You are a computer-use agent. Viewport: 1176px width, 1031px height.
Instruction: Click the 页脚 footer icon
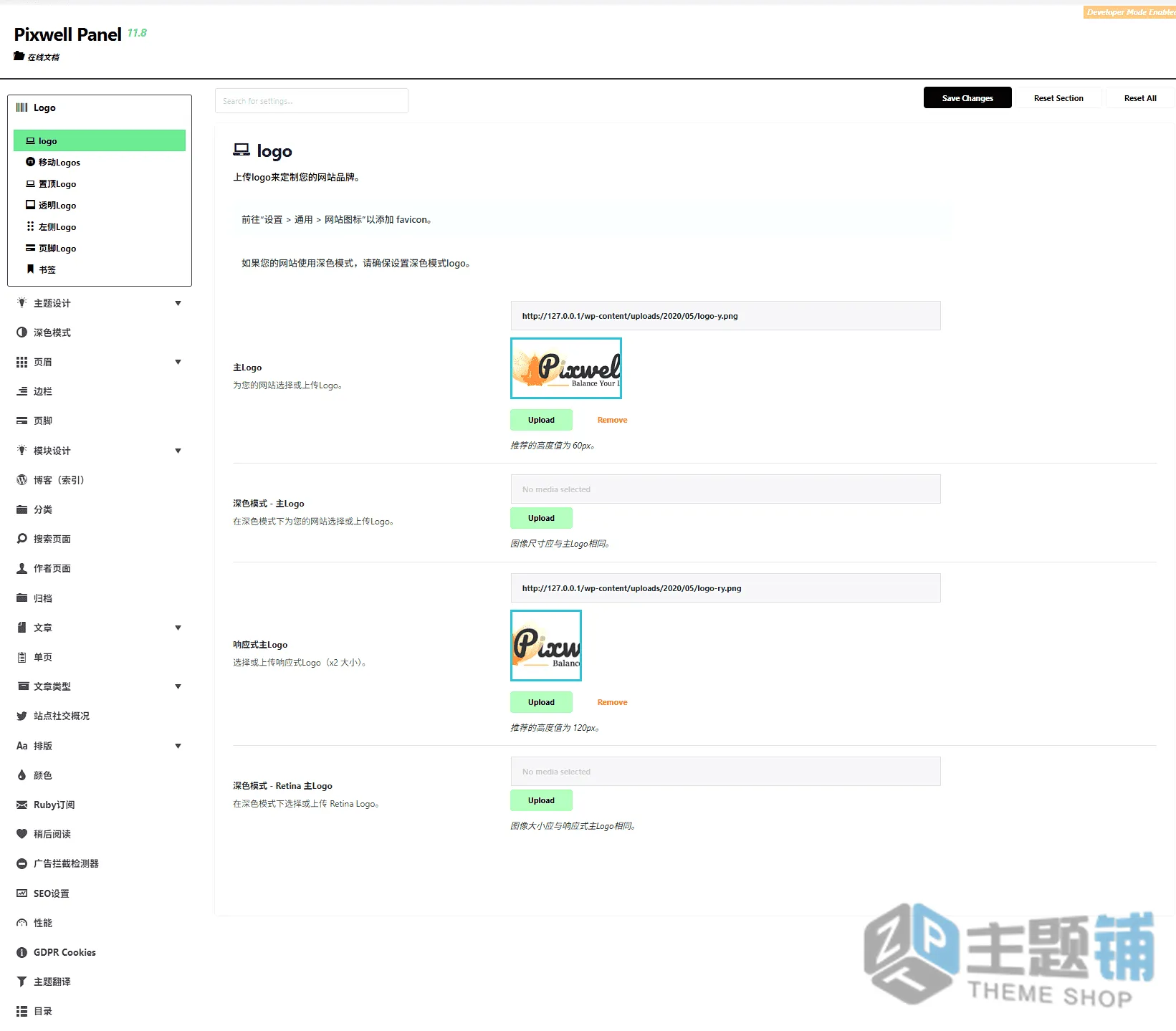[21, 421]
